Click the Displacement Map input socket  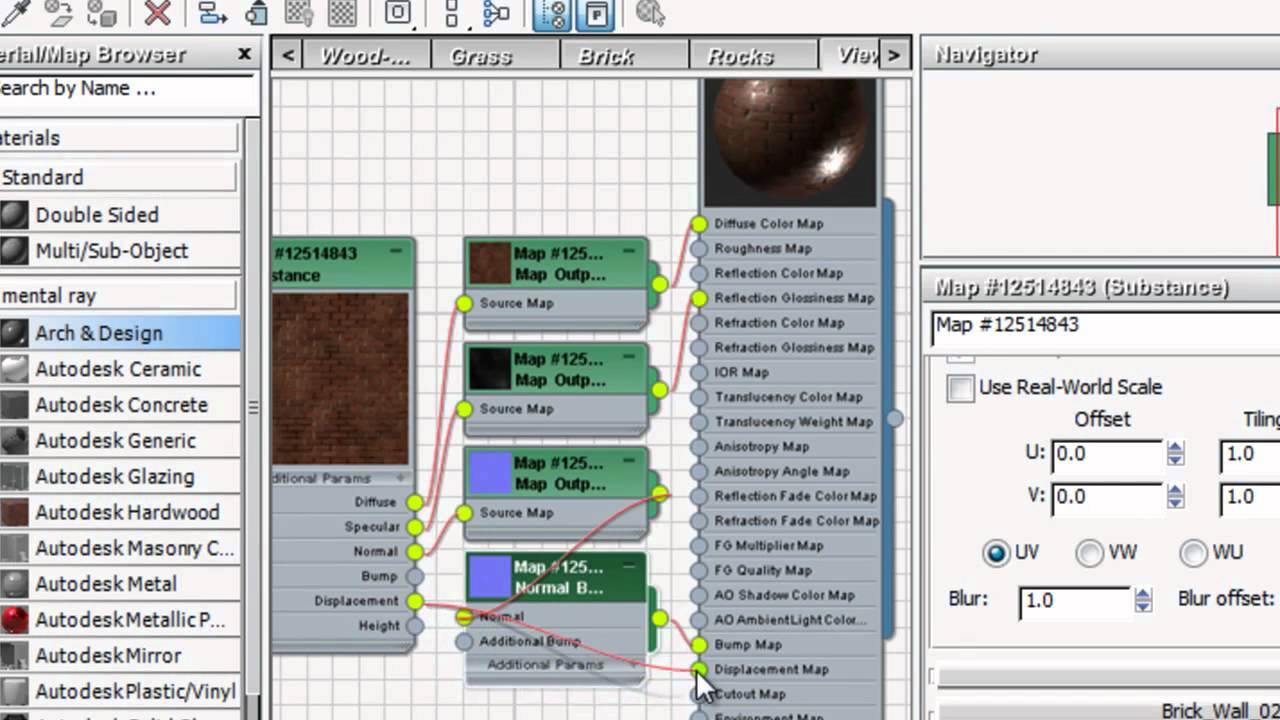click(x=698, y=669)
